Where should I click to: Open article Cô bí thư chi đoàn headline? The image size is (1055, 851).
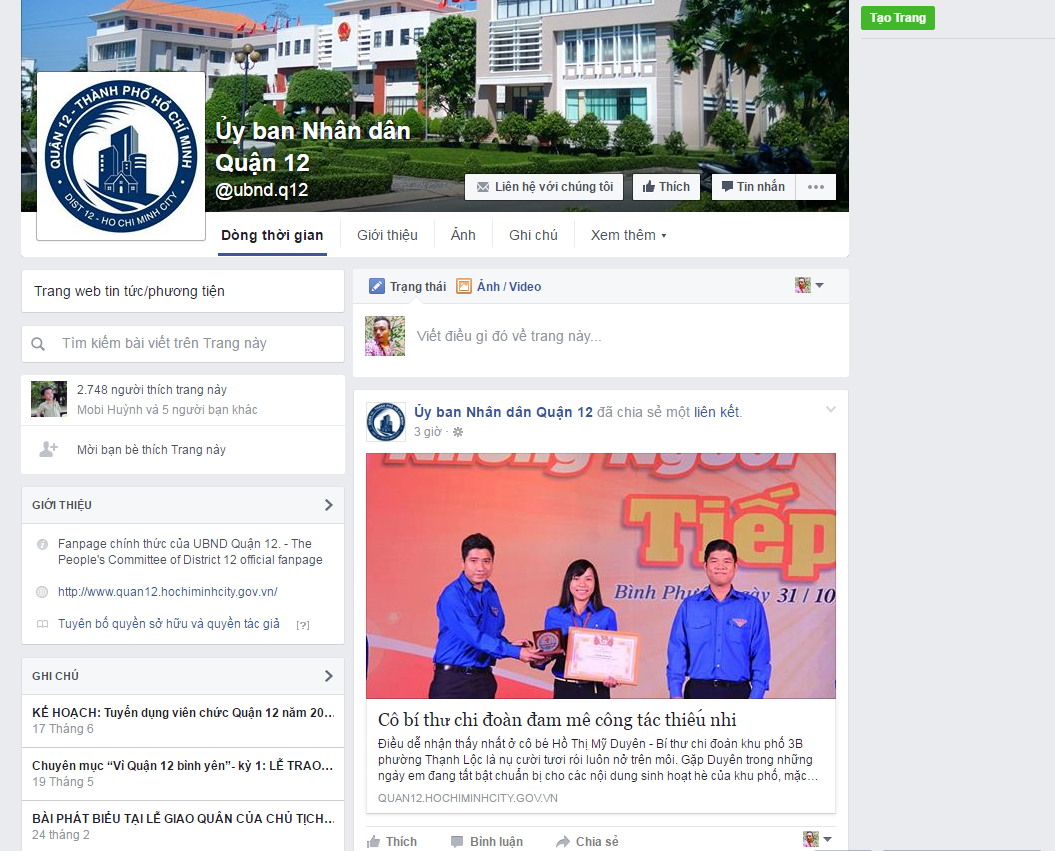557,720
